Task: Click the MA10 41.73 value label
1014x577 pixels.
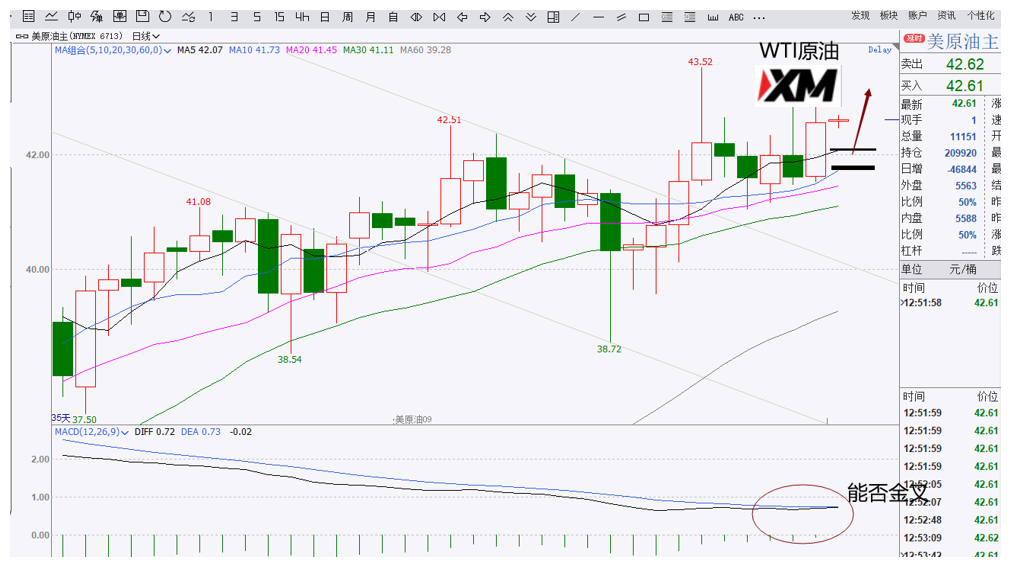Action: click(x=254, y=50)
